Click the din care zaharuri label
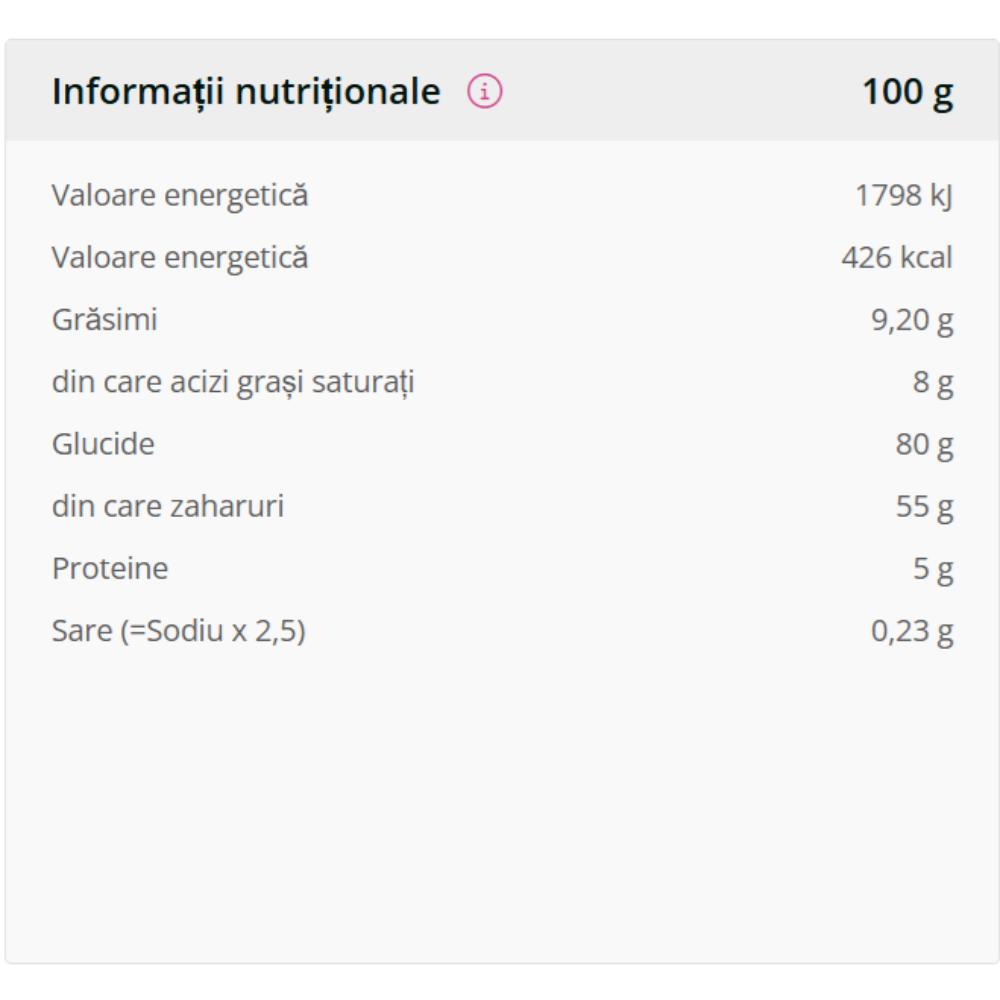 click(167, 507)
